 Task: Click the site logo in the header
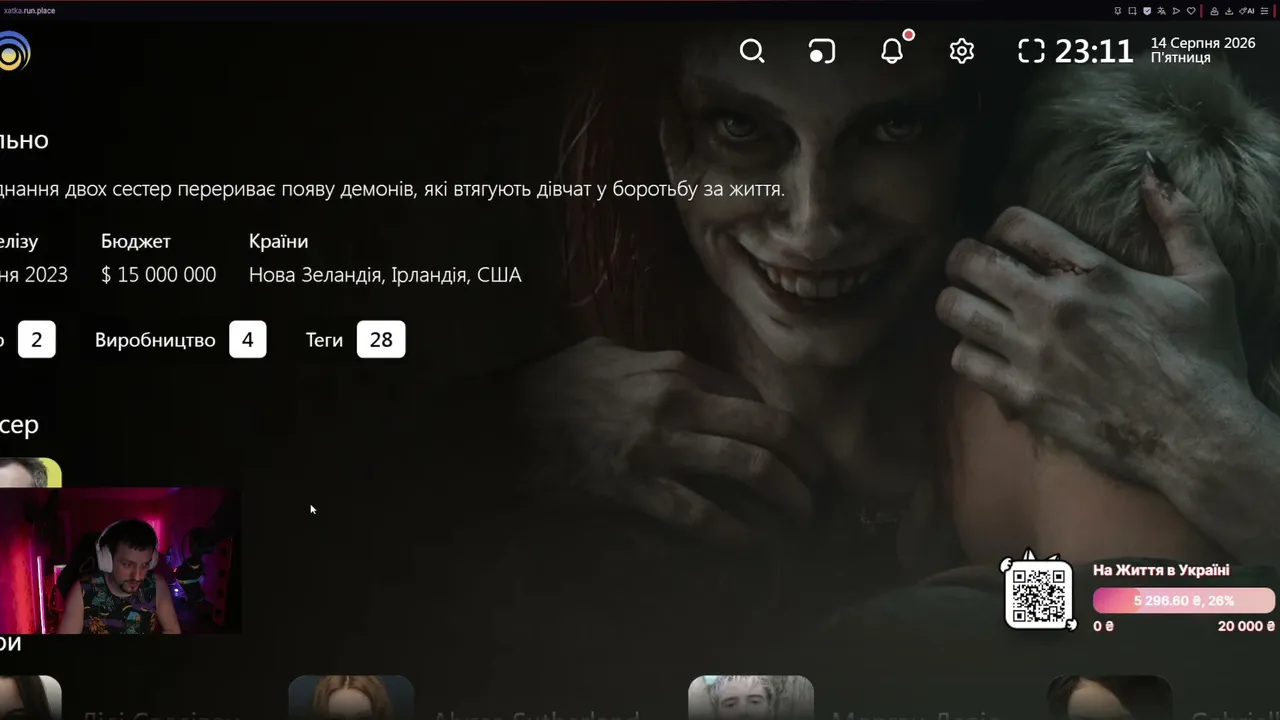pyautogui.click(x=15, y=51)
